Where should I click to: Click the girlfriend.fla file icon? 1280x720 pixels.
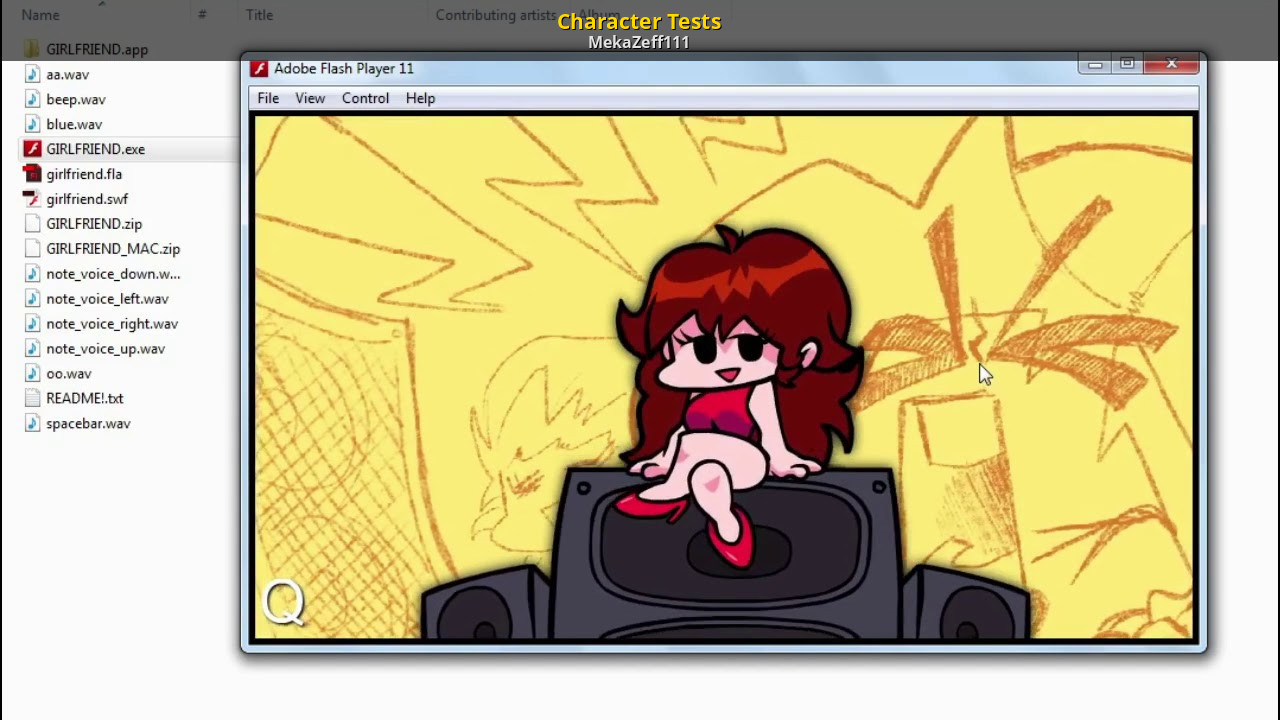coord(32,174)
